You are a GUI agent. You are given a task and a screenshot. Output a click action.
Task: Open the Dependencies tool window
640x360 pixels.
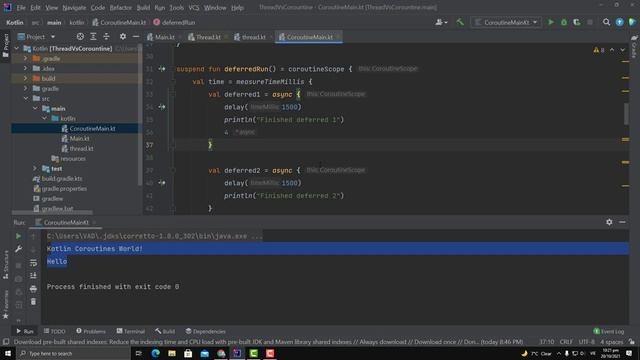point(205,331)
